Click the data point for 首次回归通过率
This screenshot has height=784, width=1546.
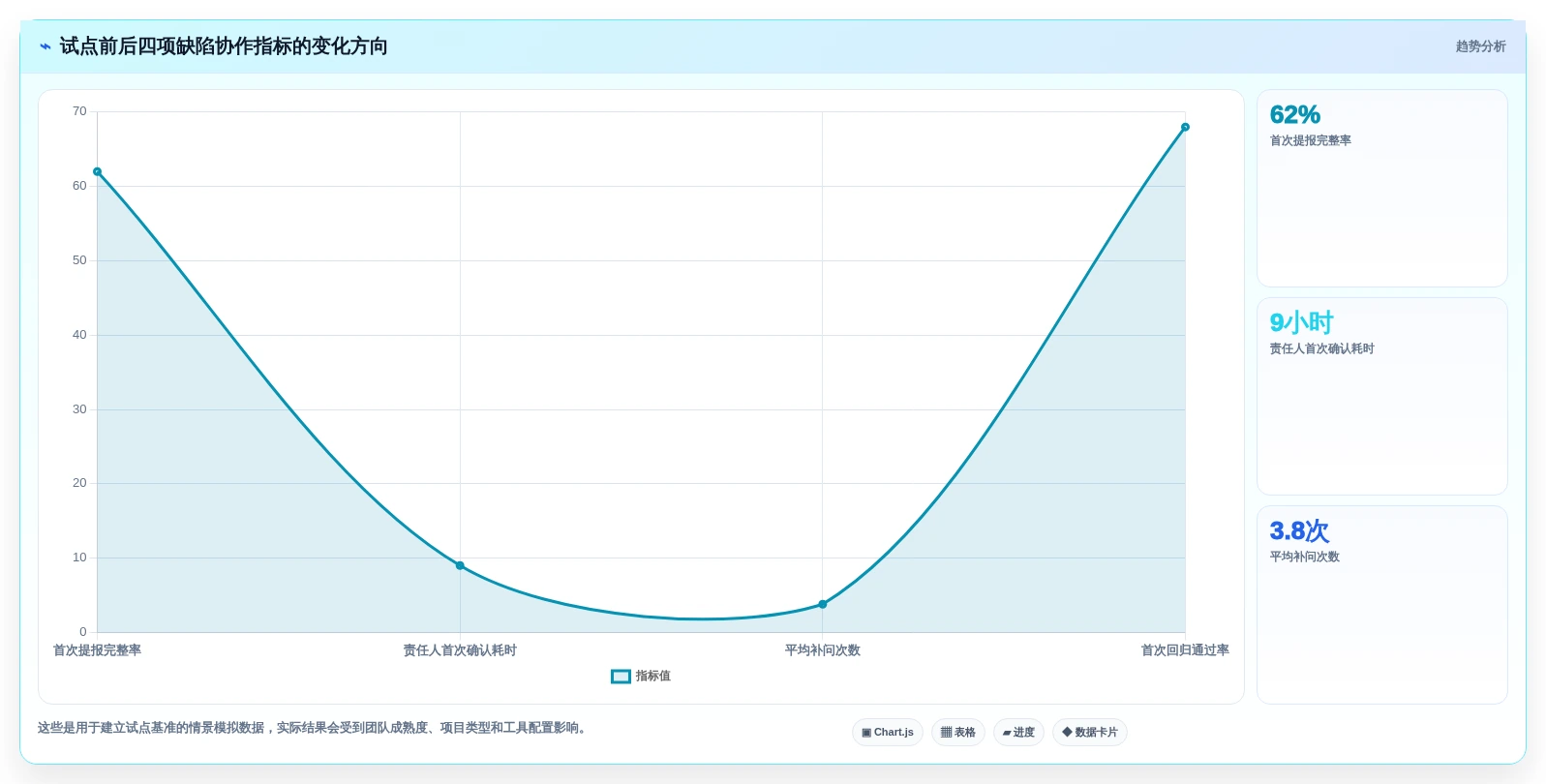point(1185,127)
